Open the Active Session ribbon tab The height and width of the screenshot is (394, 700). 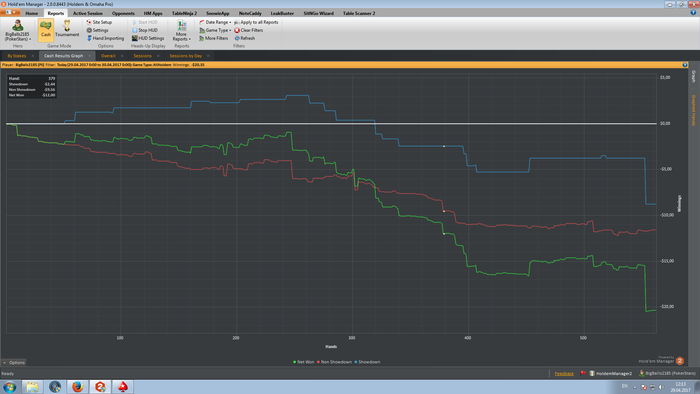point(88,13)
